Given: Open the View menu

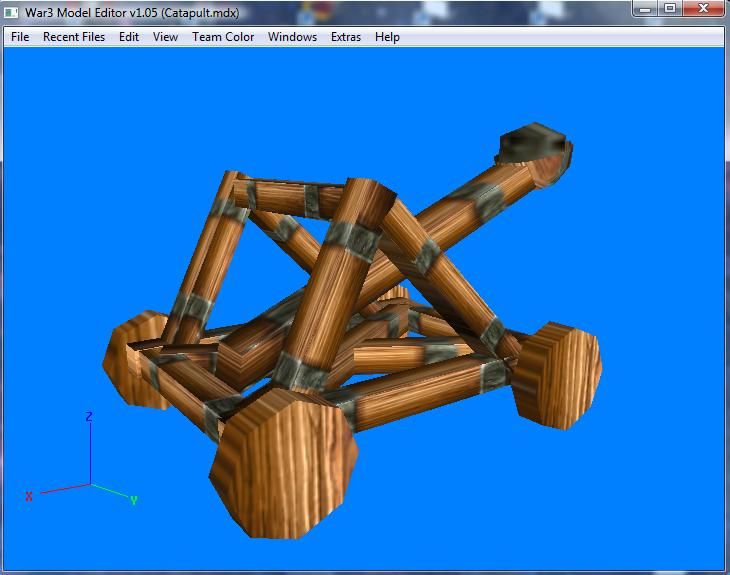Looking at the screenshot, I should [x=165, y=37].
